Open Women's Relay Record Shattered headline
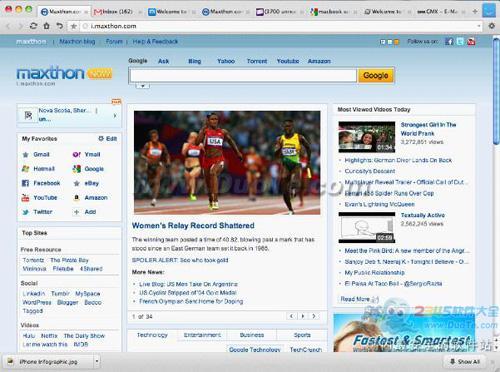Viewport: 500px width, 372px height. click(x=193, y=226)
